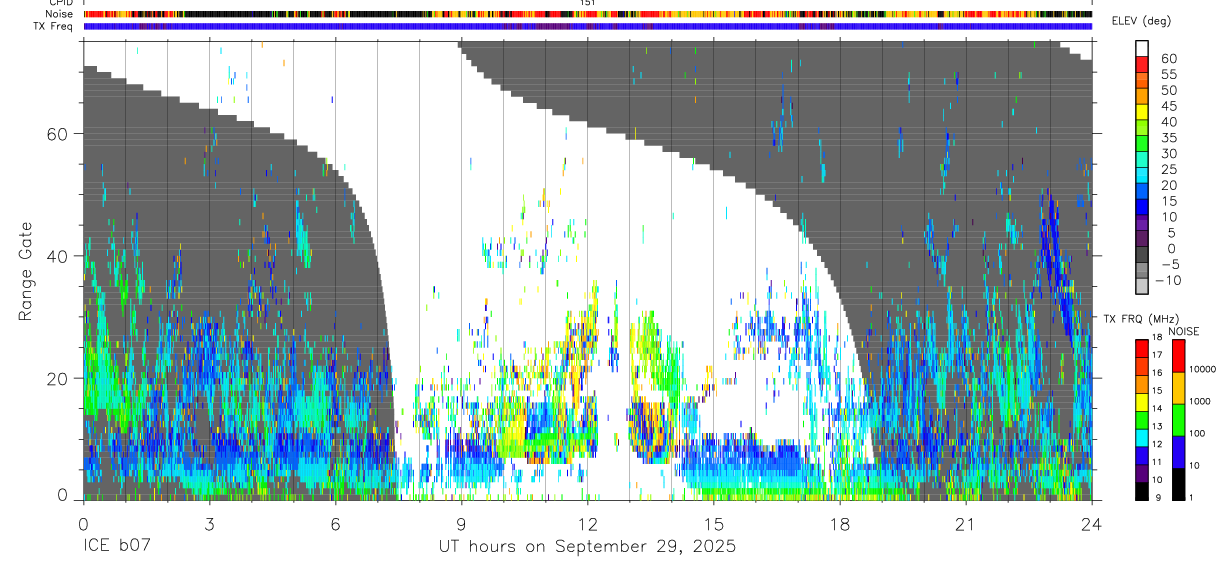Click Range Gate axis label '60'

[x=57, y=133]
